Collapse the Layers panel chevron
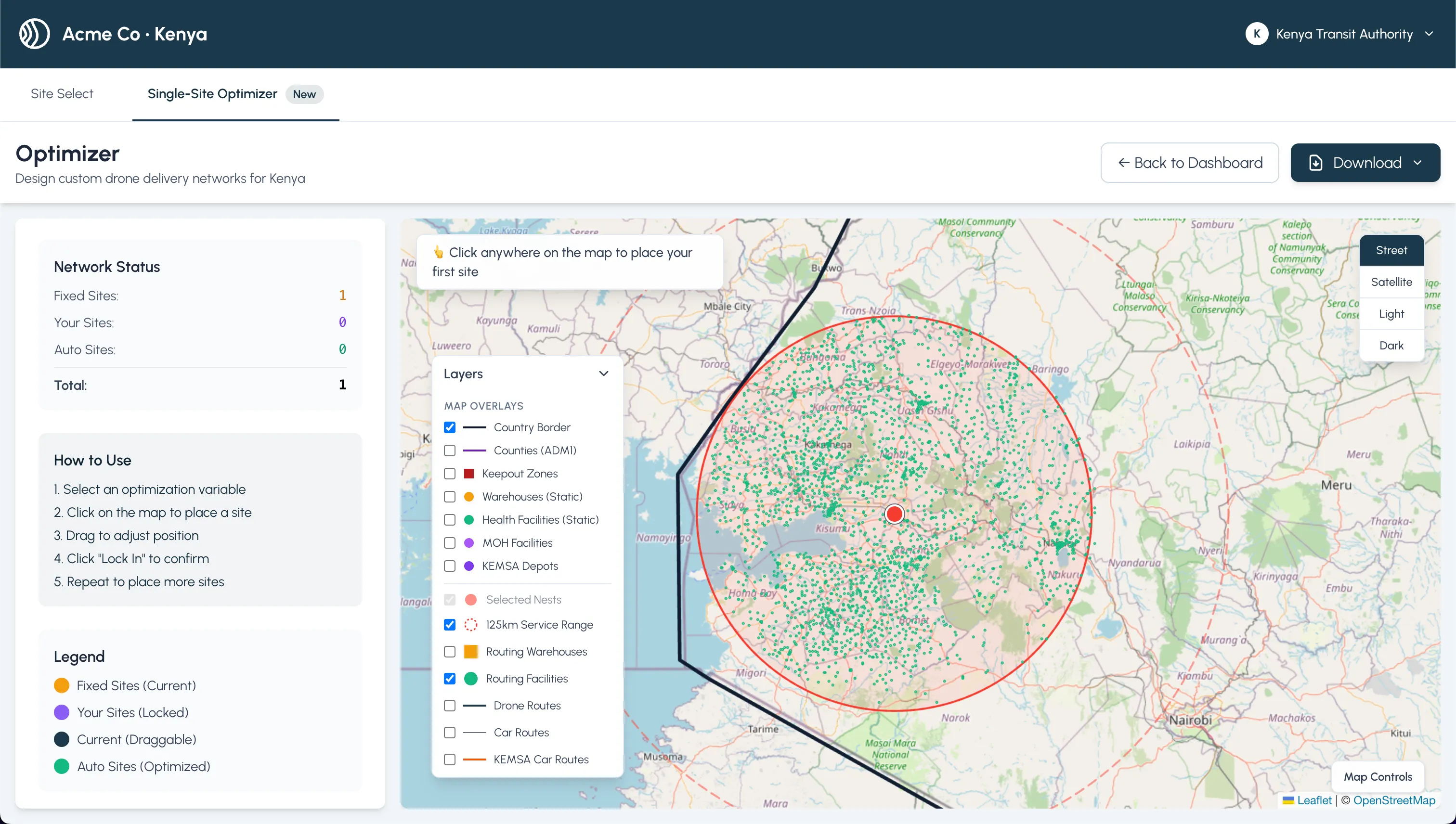 (603, 373)
